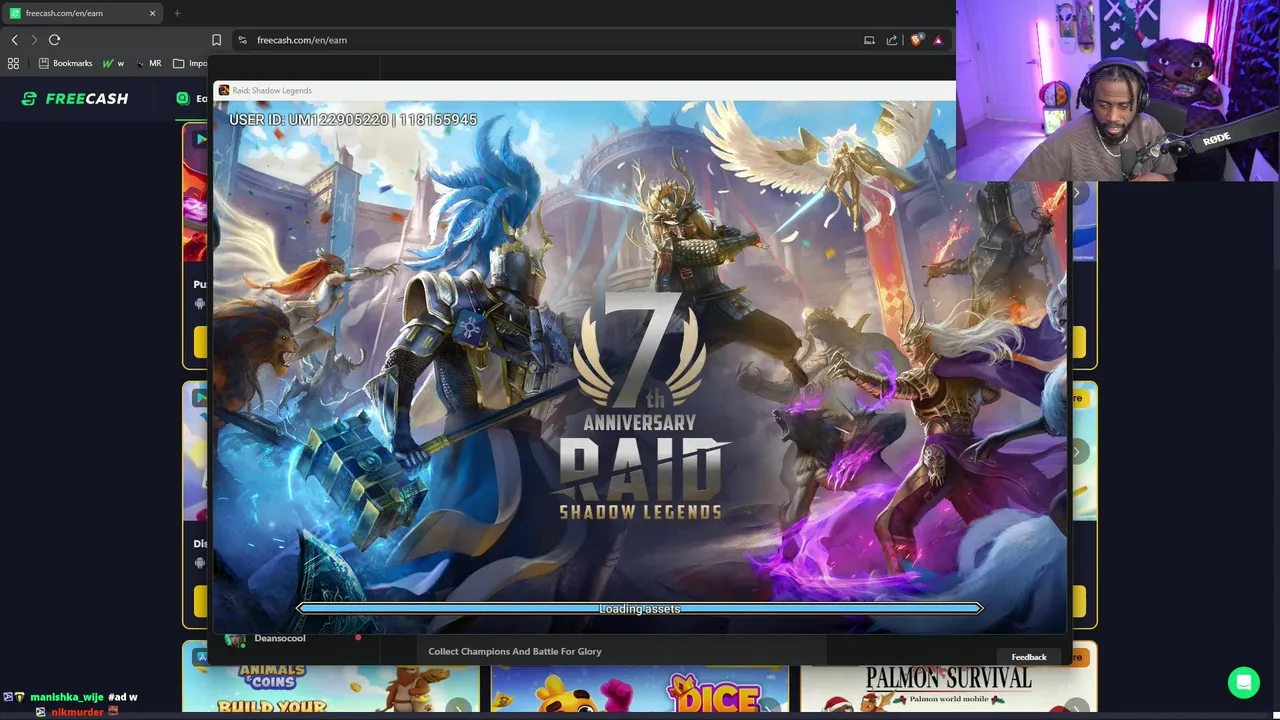The image size is (1280, 720).
Task: Open the green W bookmark
Action: click(x=113, y=63)
